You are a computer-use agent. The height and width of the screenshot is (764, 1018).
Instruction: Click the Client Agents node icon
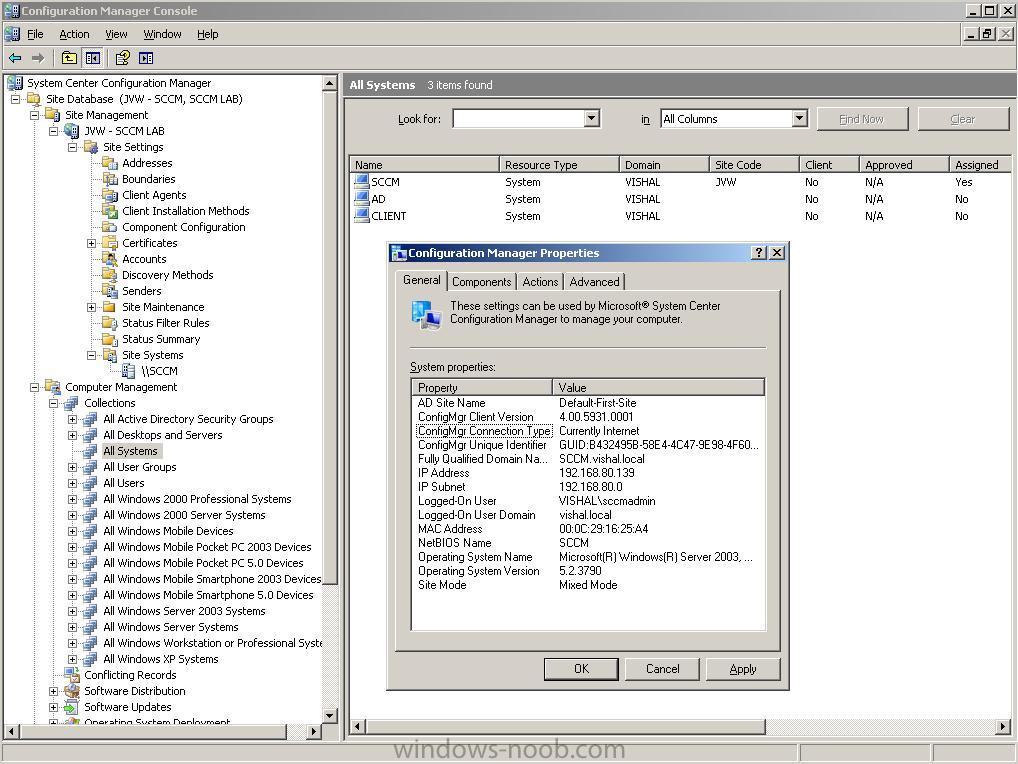[x=110, y=195]
